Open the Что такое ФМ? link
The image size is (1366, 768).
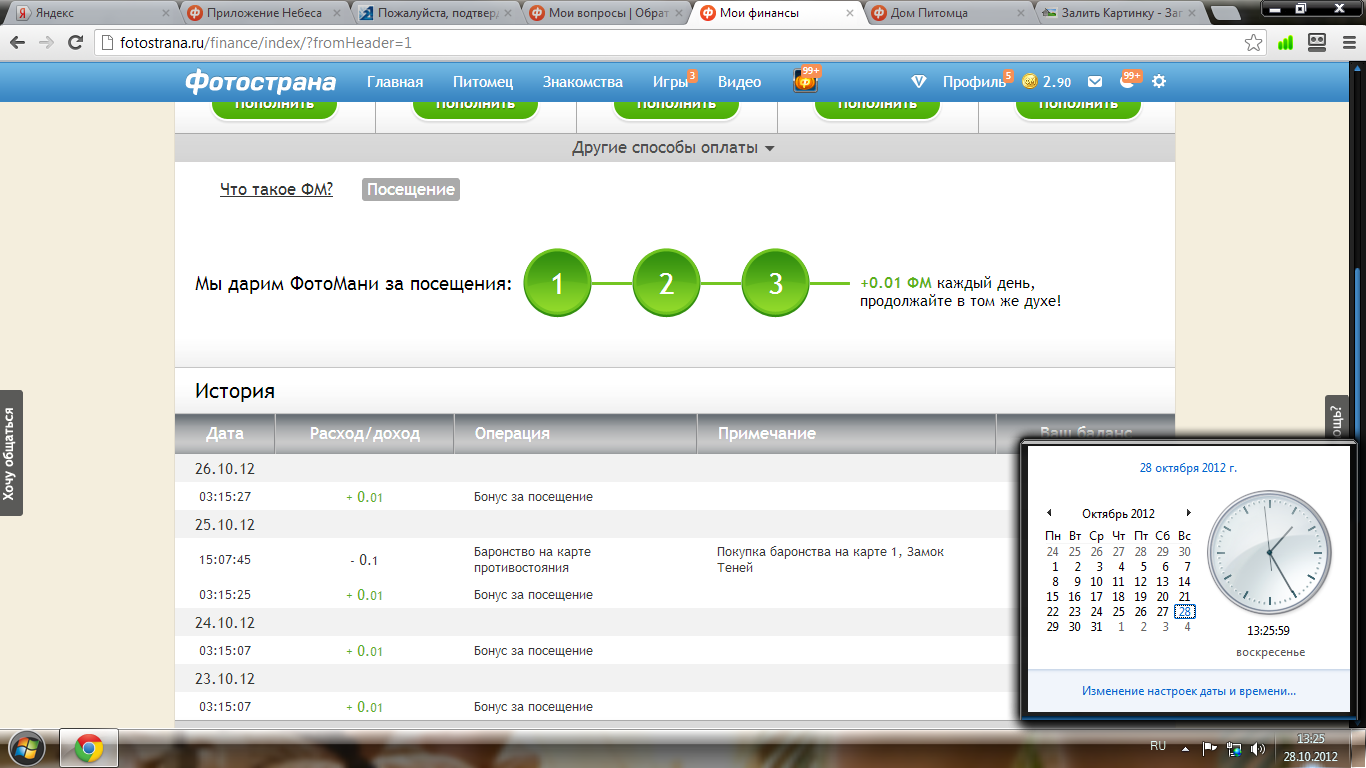[277, 189]
